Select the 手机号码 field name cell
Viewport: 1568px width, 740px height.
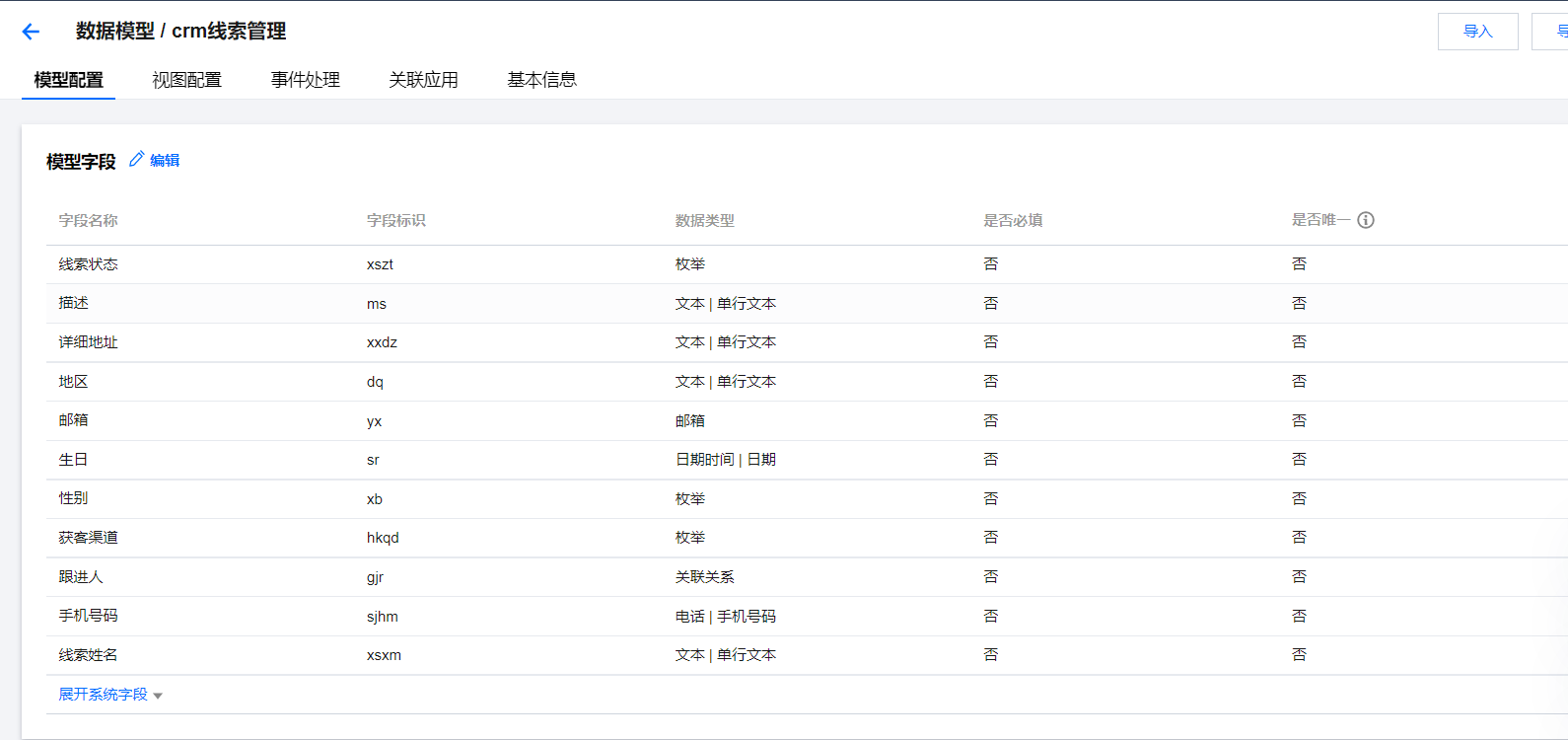click(x=88, y=616)
